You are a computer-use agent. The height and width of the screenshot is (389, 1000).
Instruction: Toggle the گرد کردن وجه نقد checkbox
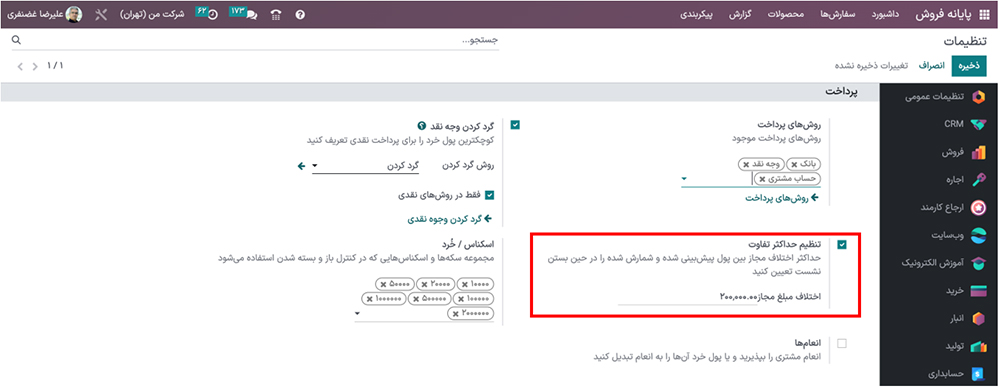pos(515,126)
